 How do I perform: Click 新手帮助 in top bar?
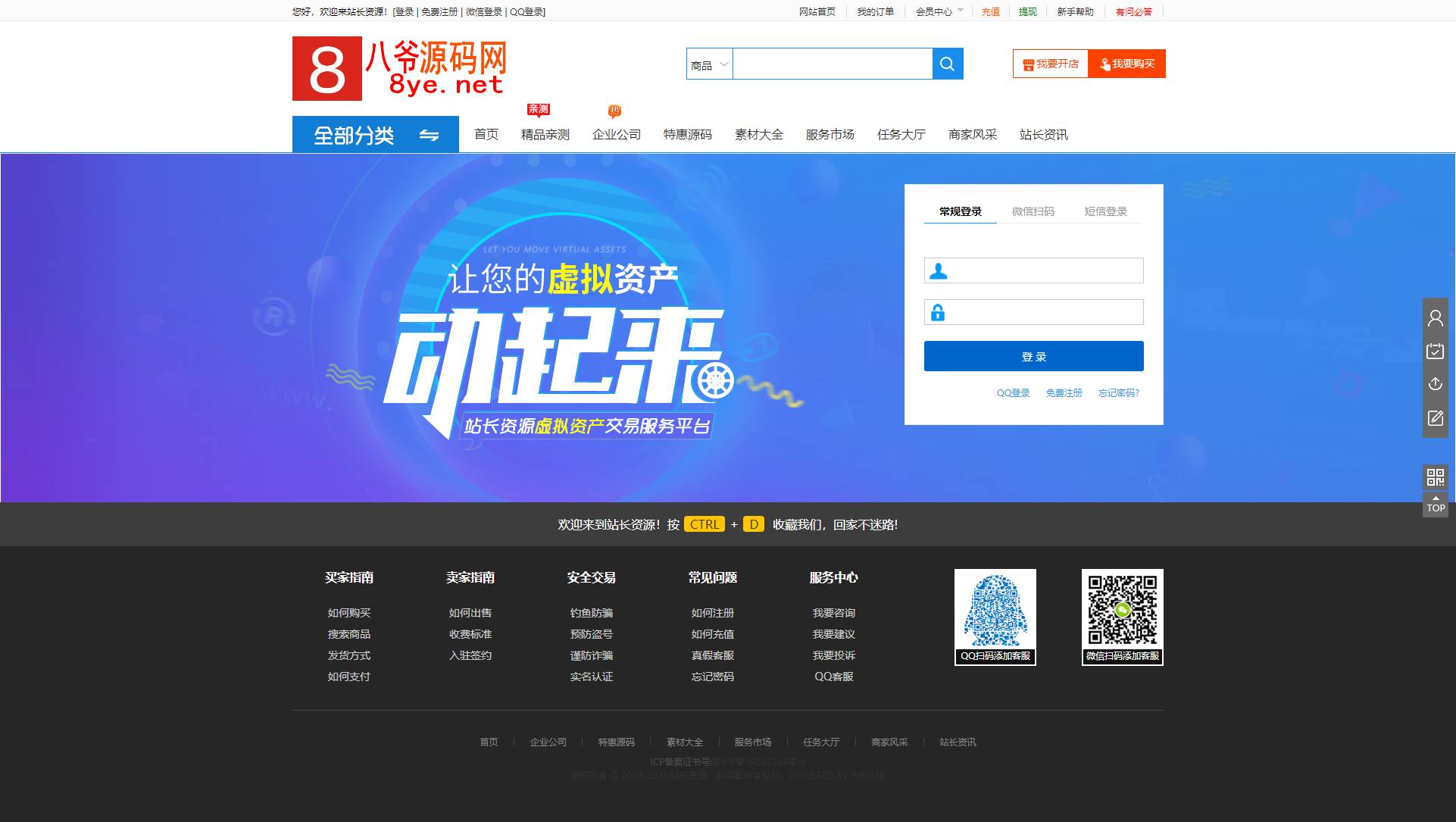(x=1076, y=12)
